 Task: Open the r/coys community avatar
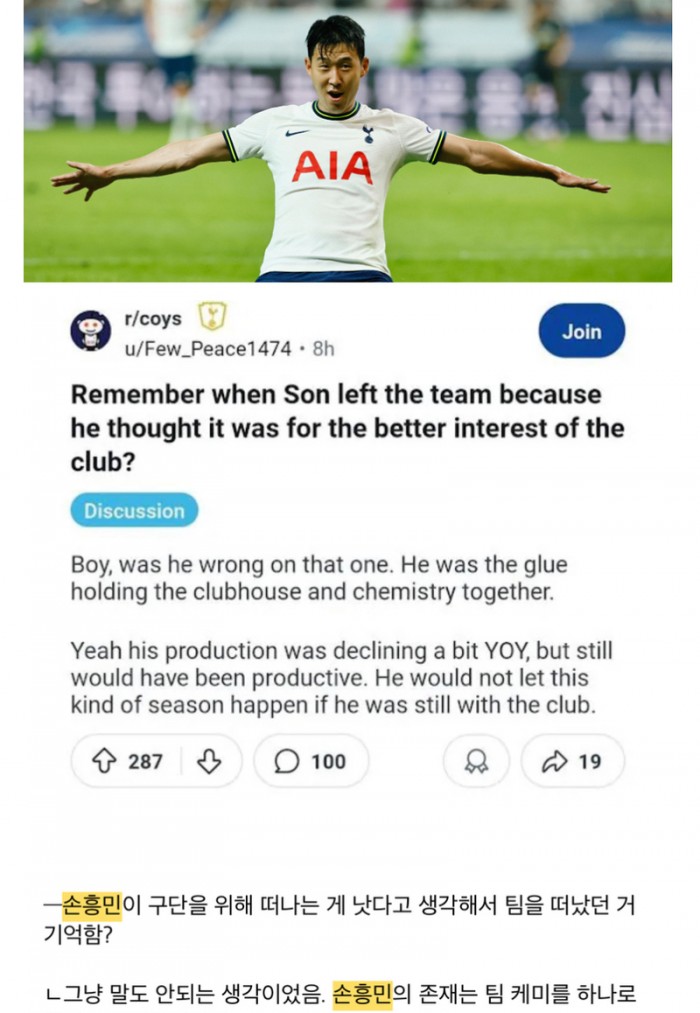pyautogui.click(x=91, y=331)
